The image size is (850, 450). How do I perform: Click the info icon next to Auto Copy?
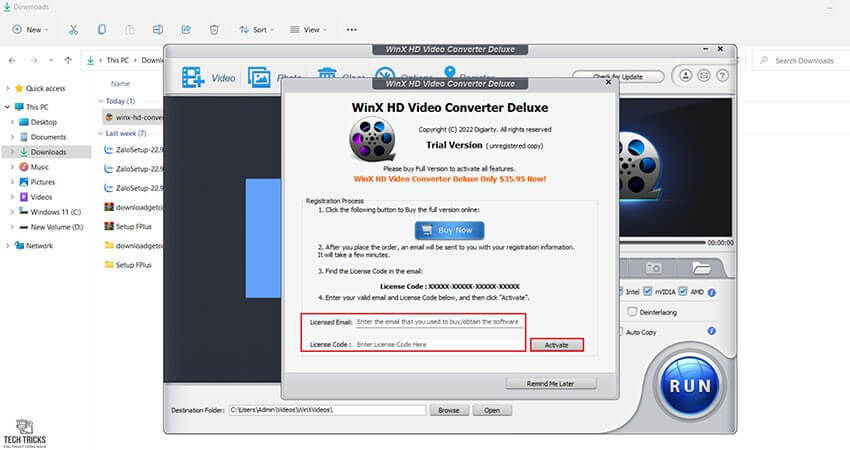point(712,331)
